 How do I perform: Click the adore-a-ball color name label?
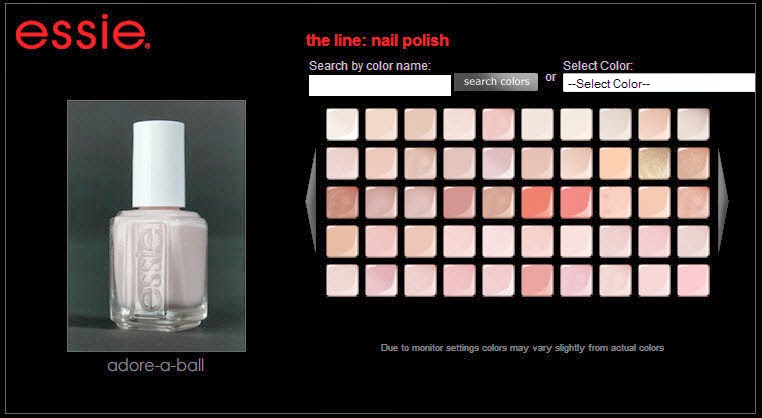click(156, 366)
